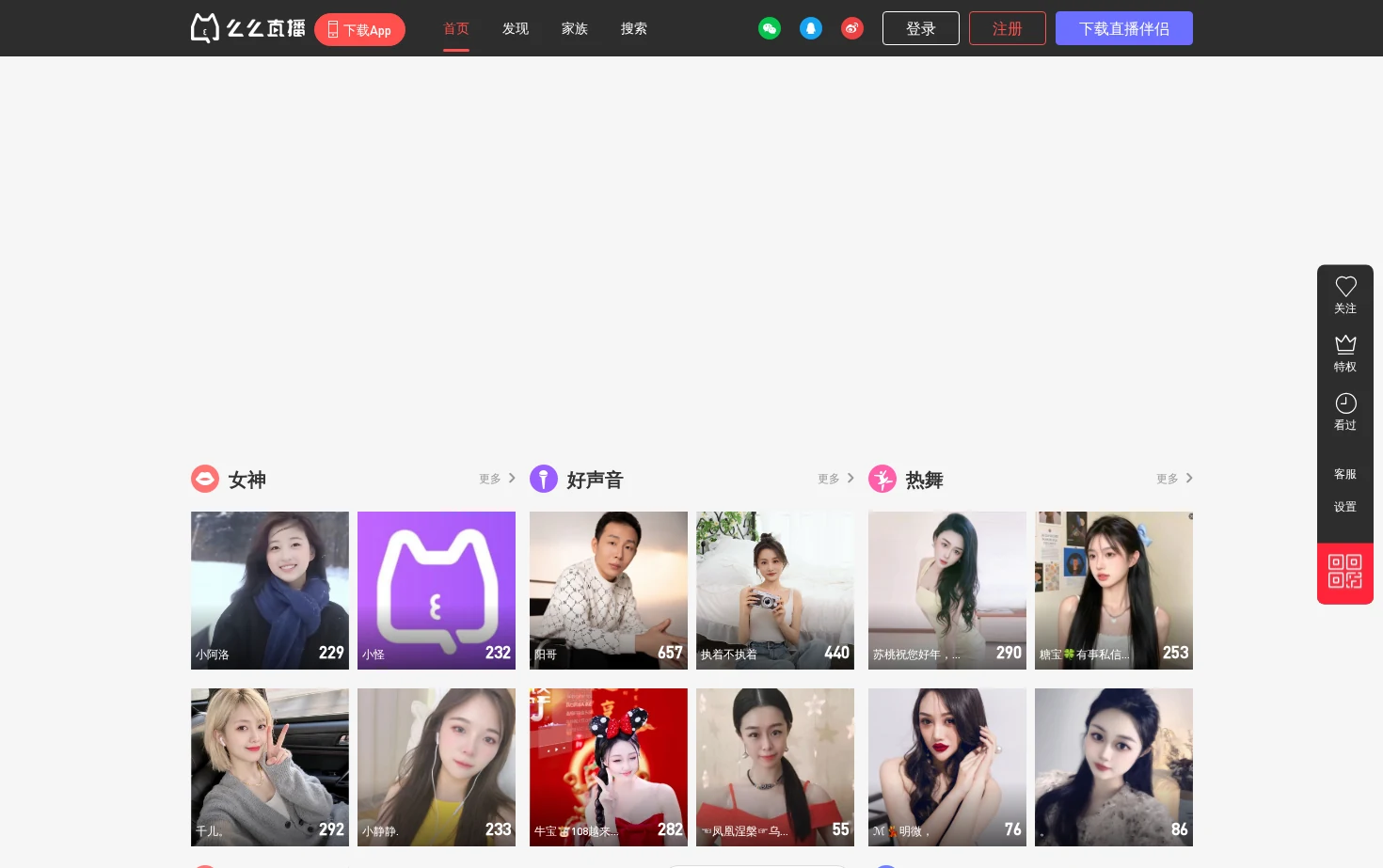
Task: Click the 女神 section title text
Action: pos(247,480)
